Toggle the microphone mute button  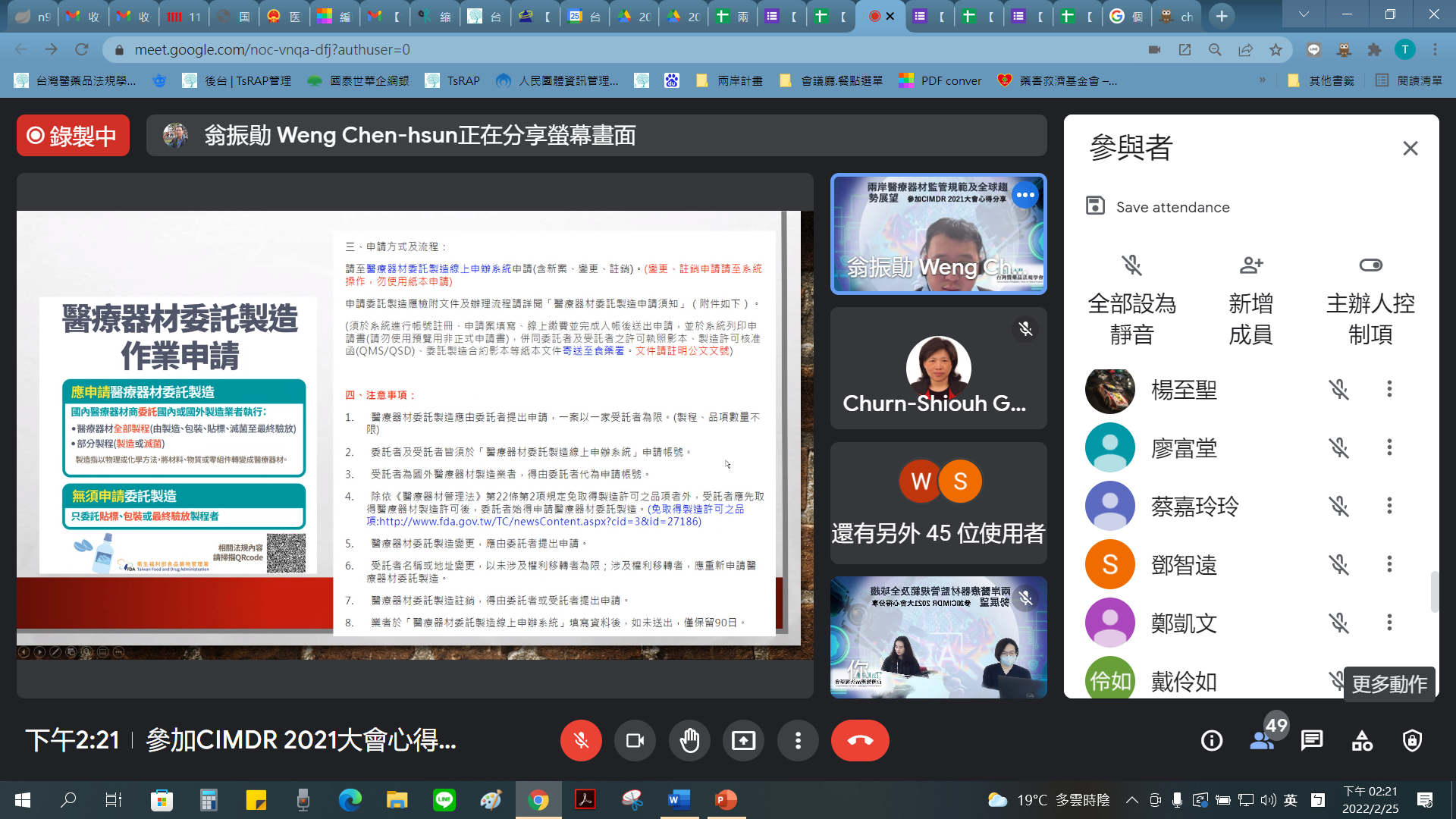[581, 740]
